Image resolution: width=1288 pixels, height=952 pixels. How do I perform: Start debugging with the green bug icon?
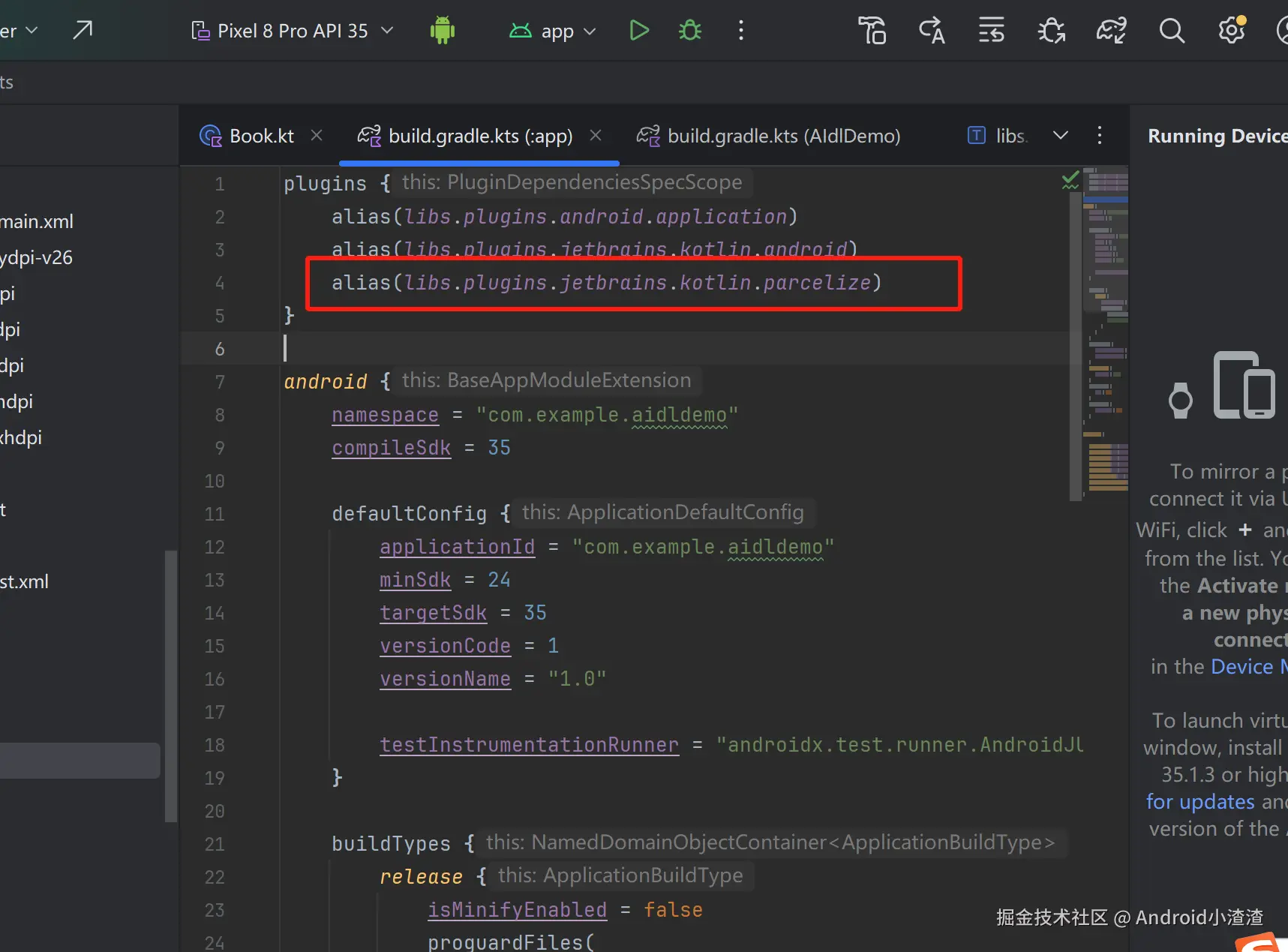[690, 31]
